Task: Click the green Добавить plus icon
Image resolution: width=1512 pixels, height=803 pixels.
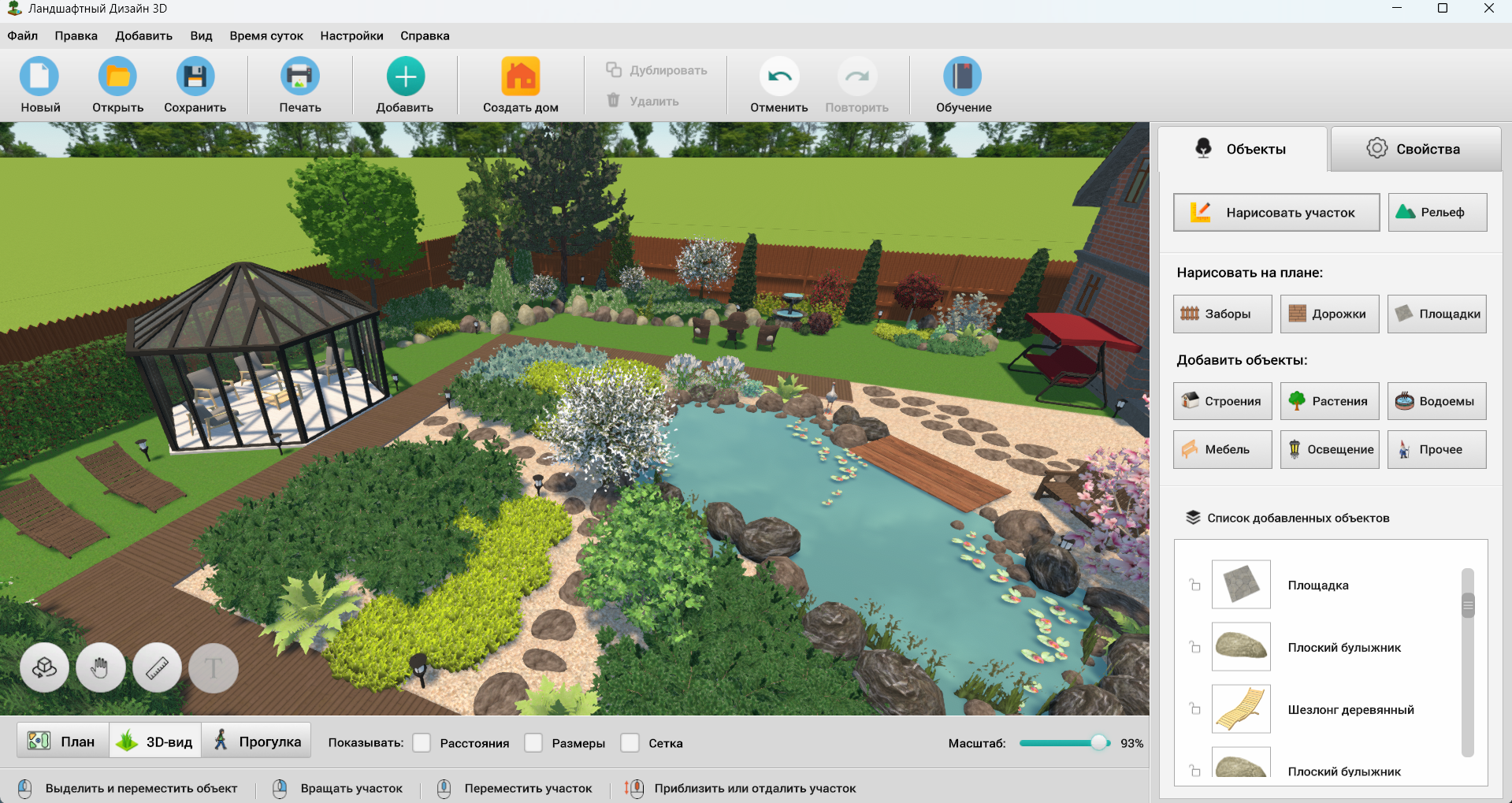Action: tap(405, 77)
